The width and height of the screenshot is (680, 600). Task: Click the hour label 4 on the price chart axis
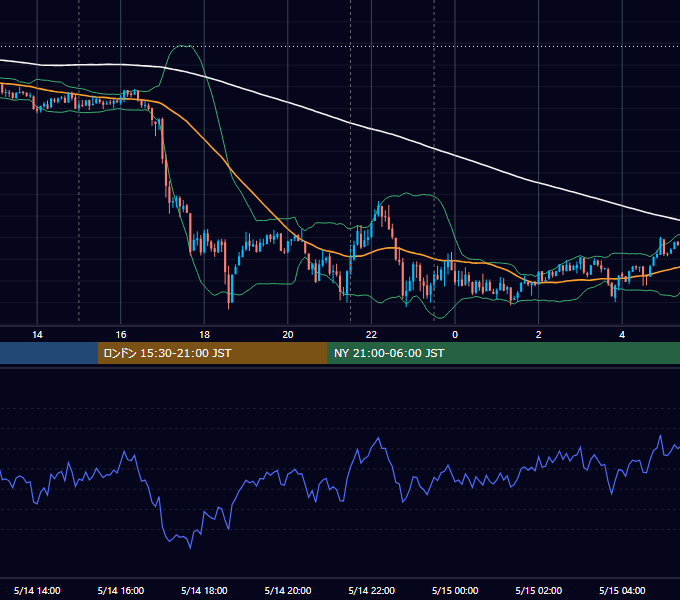pyautogui.click(x=622, y=335)
